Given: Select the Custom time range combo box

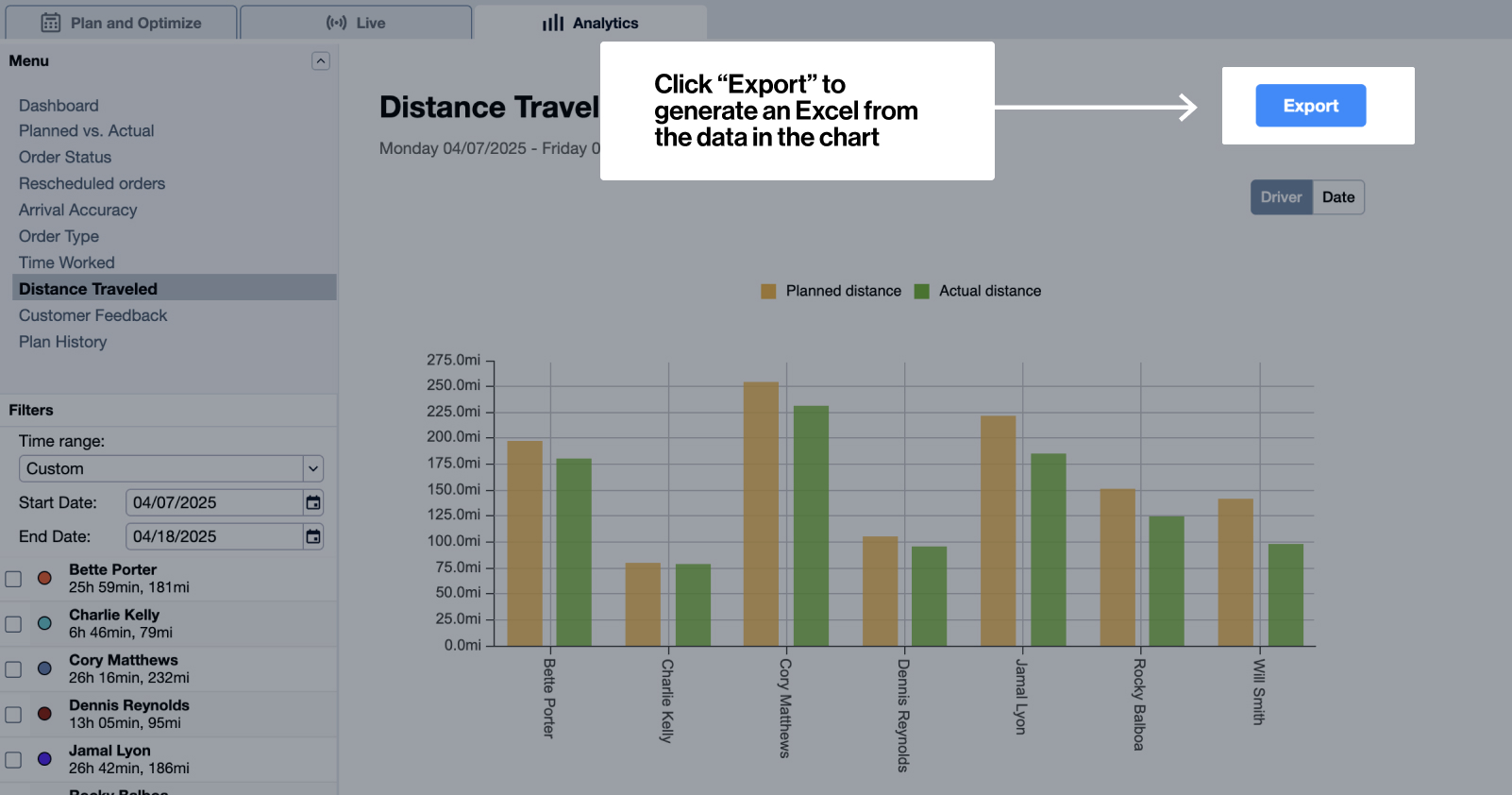Looking at the screenshot, I should pyautogui.click(x=171, y=468).
